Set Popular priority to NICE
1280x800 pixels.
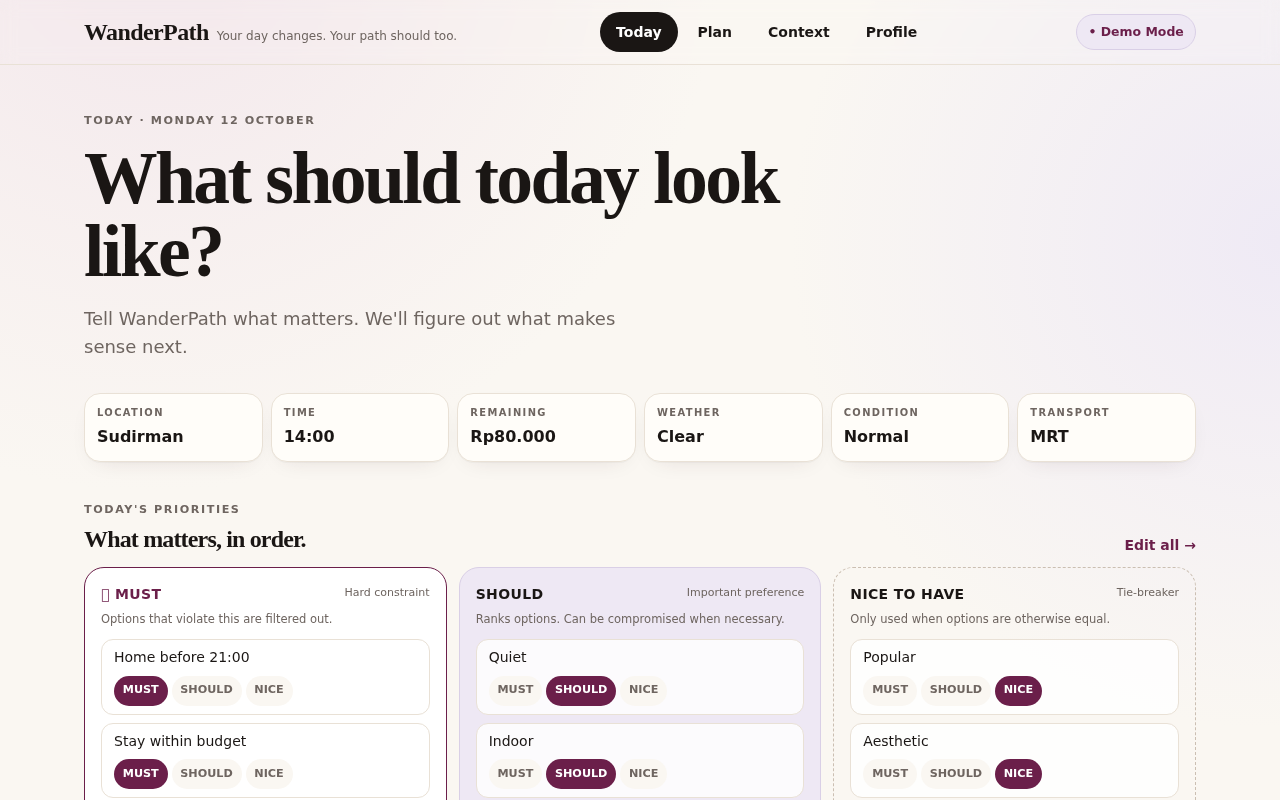click(1018, 690)
